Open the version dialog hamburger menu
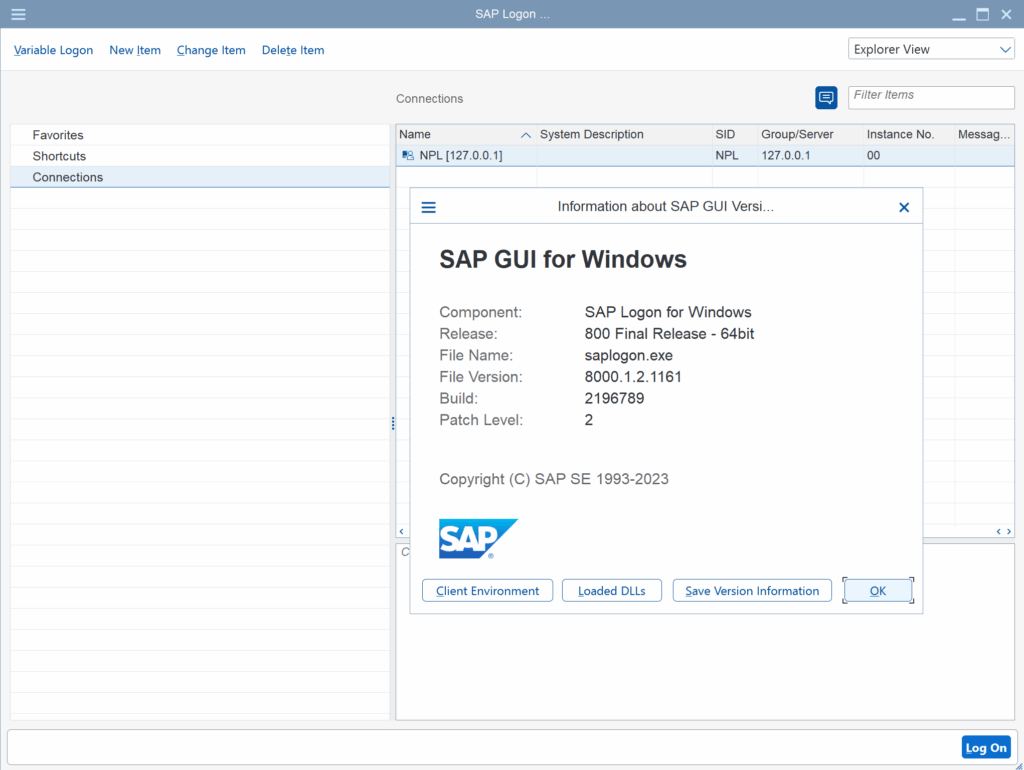This screenshot has width=1024, height=770. pos(428,207)
